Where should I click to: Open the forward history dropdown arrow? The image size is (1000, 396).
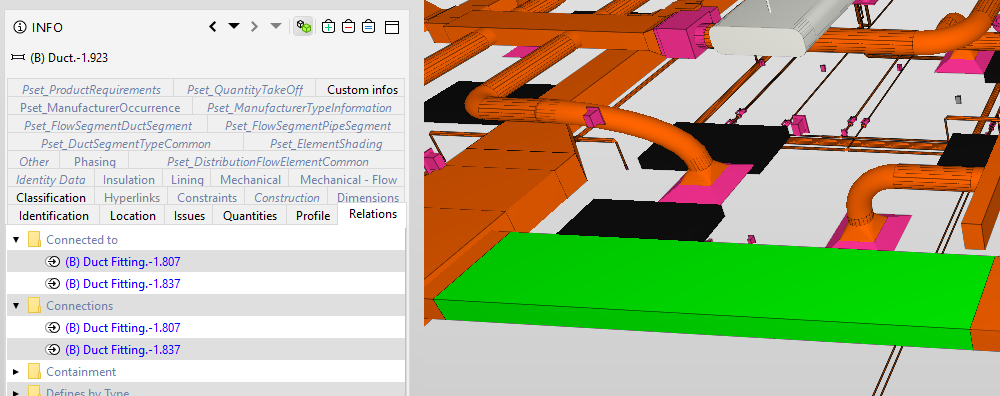coord(276,26)
